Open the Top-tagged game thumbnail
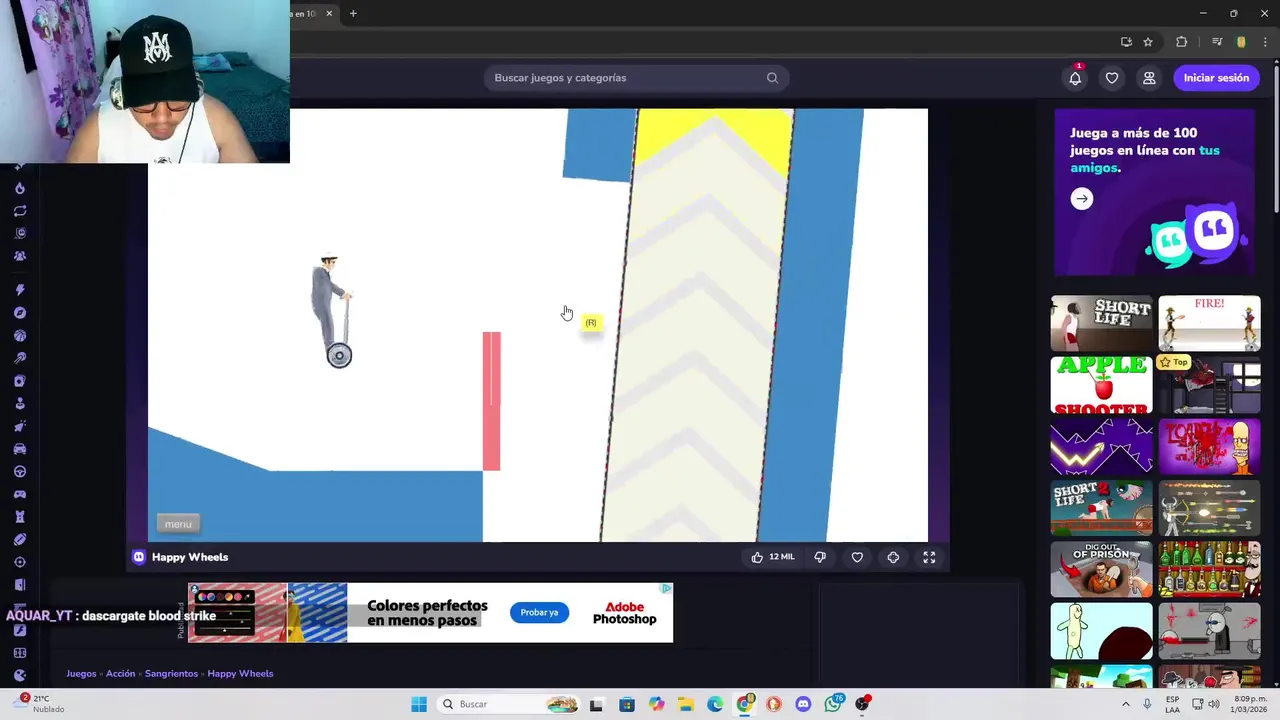 point(1209,385)
